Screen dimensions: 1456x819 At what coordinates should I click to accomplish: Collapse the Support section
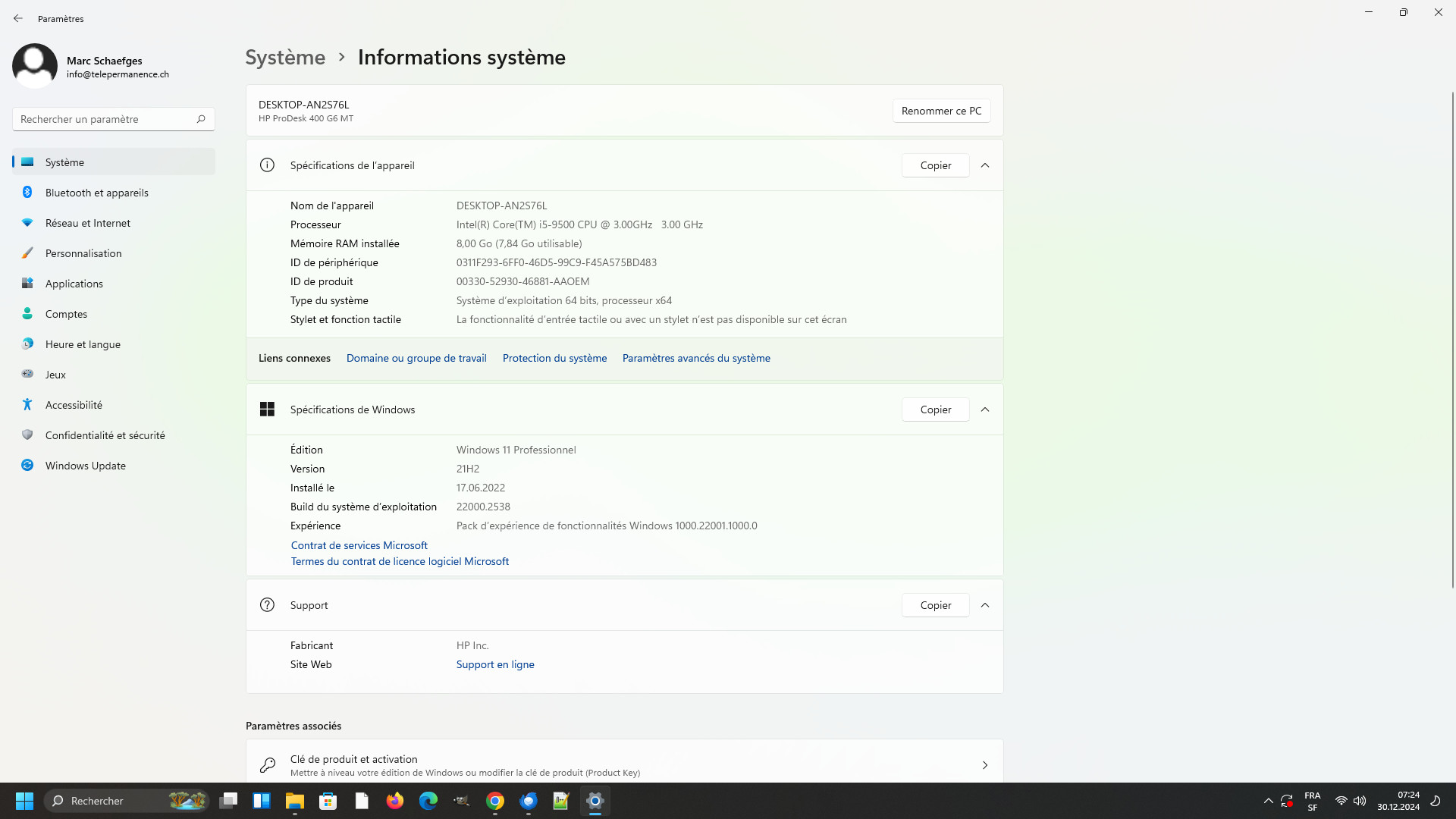(985, 605)
